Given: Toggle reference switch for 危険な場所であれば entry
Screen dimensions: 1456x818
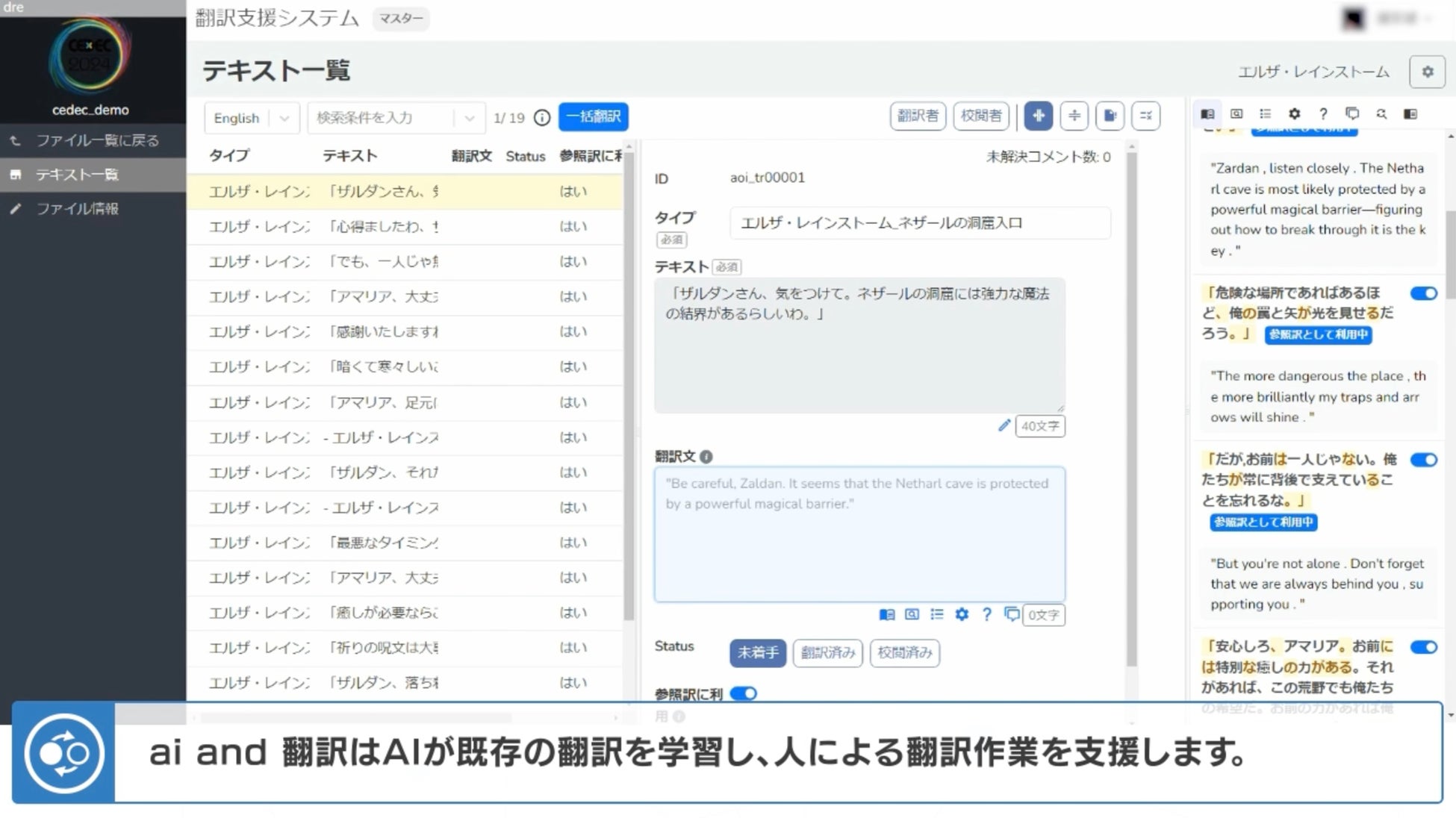Looking at the screenshot, I should click(1423, 293).
